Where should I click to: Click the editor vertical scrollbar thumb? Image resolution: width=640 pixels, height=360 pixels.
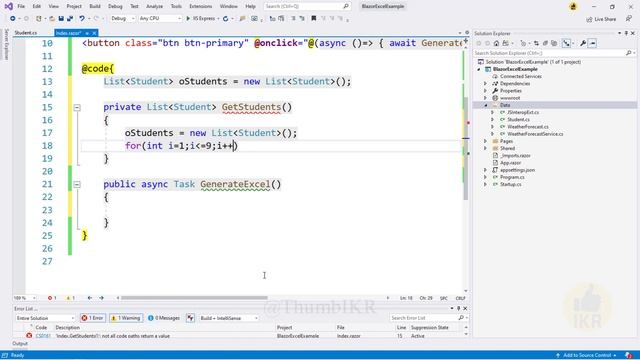466,149
